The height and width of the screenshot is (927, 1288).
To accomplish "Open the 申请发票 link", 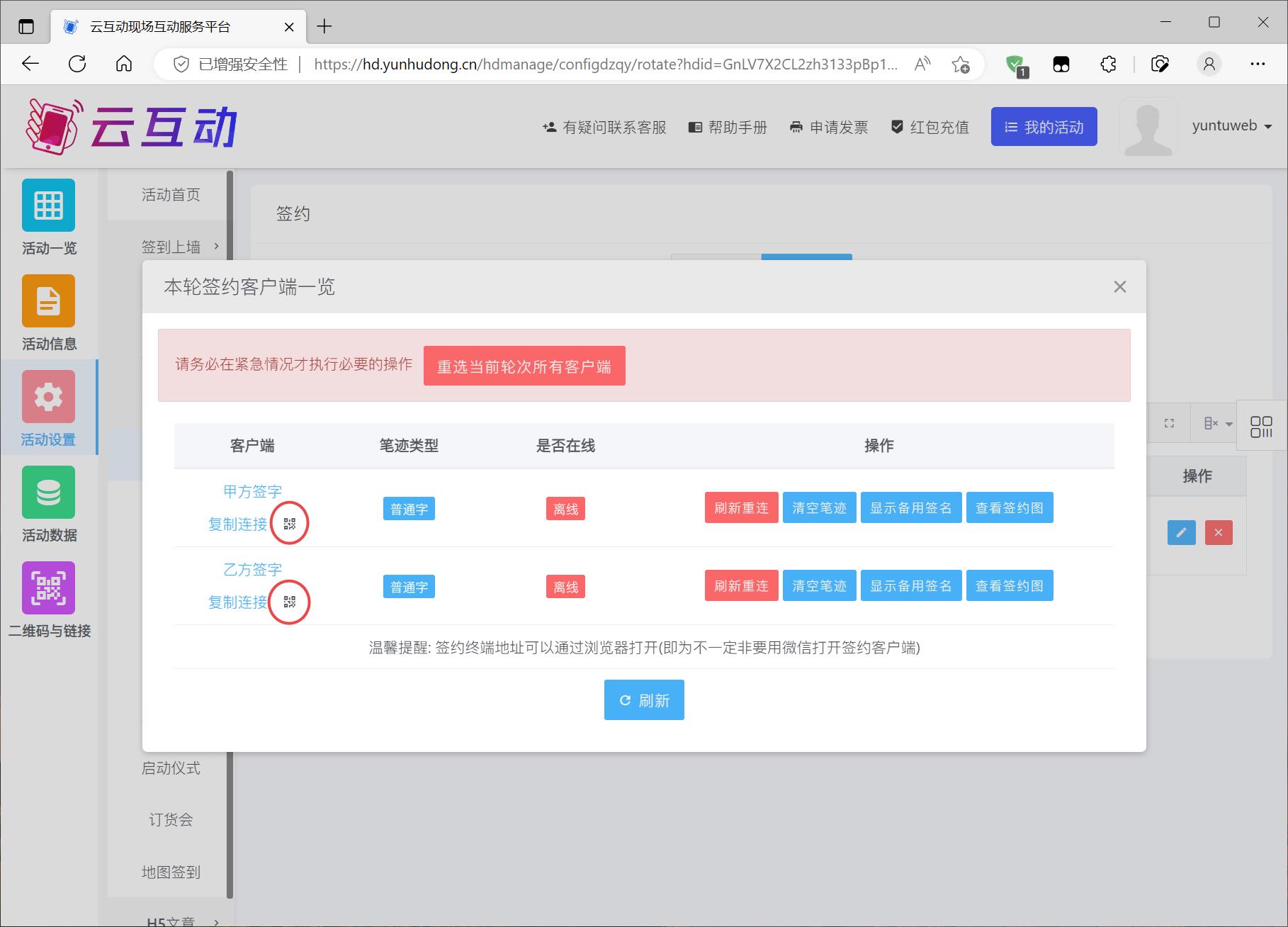I will tap(829, 127).
